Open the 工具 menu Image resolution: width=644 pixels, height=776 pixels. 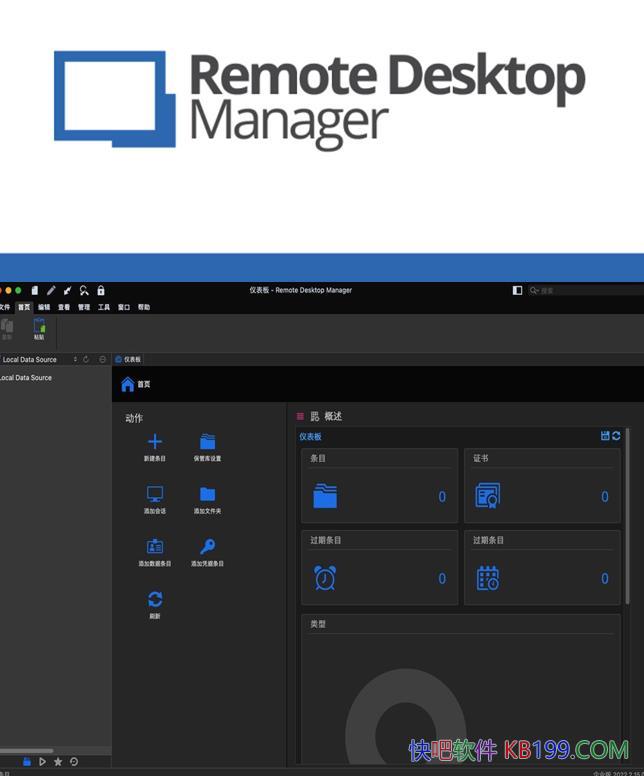tap(104, 307)
